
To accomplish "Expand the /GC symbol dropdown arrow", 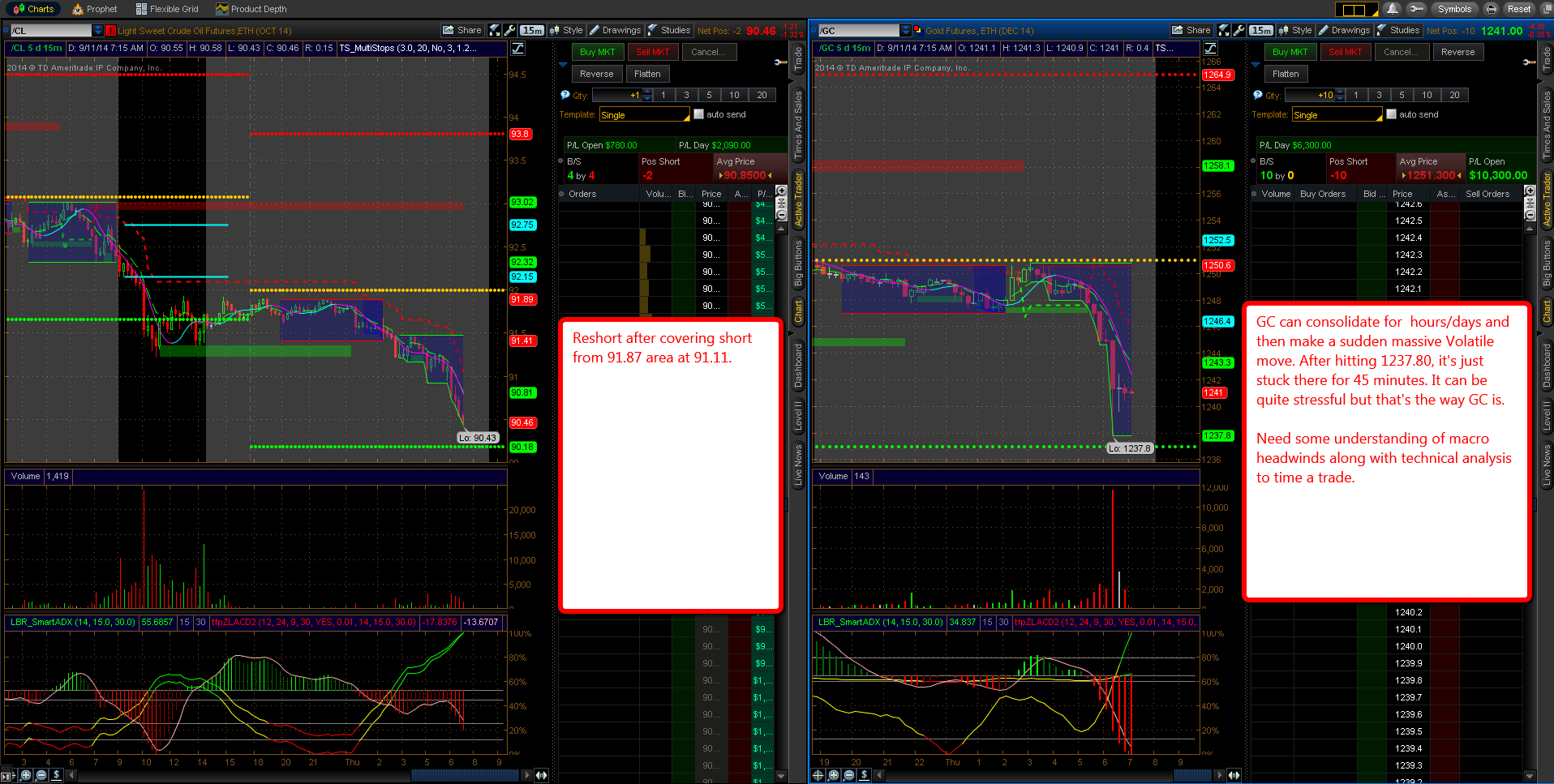I will point(906,31).
